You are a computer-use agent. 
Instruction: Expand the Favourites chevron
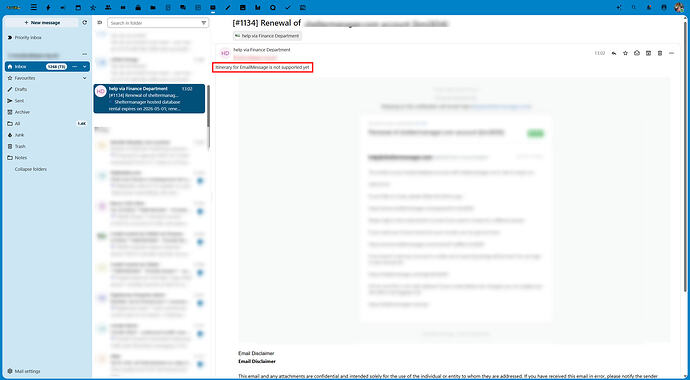tap(84, 78)
